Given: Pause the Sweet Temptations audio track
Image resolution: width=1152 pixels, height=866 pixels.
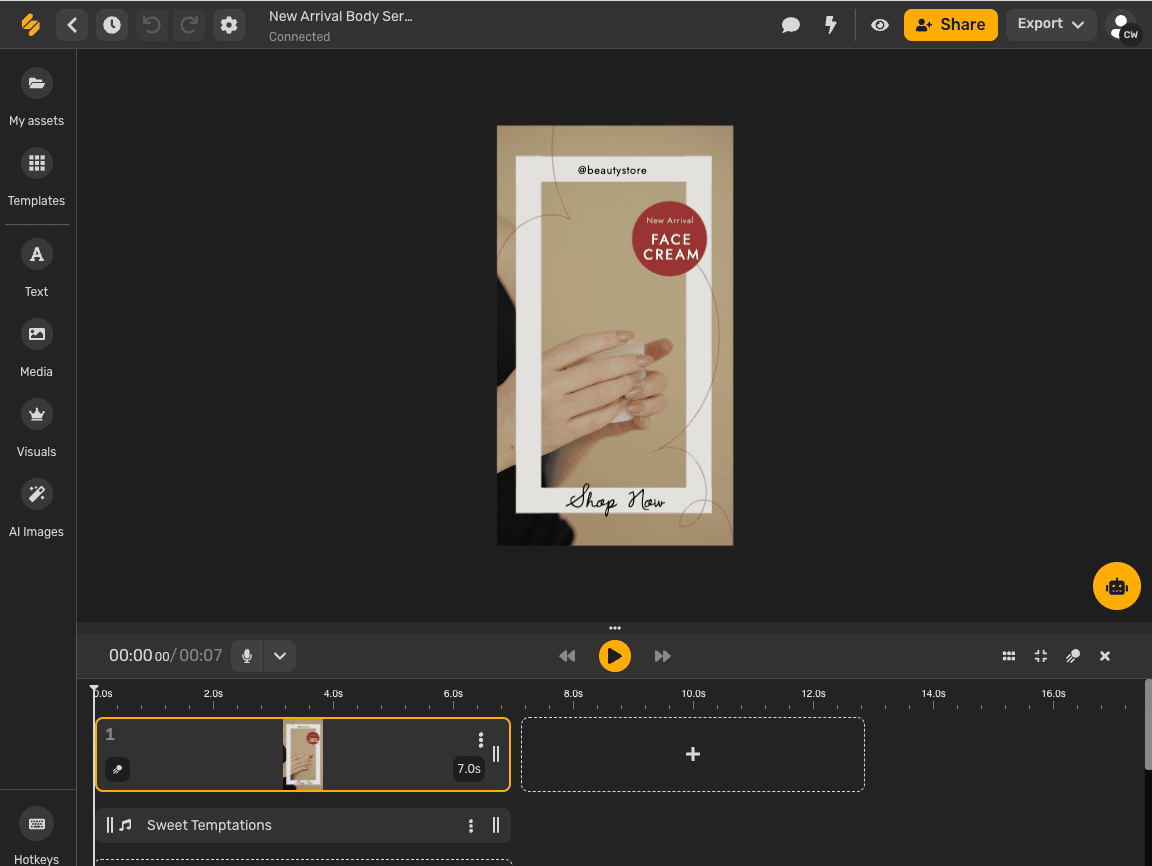Looking at the screenshot, I should [496, 825].
